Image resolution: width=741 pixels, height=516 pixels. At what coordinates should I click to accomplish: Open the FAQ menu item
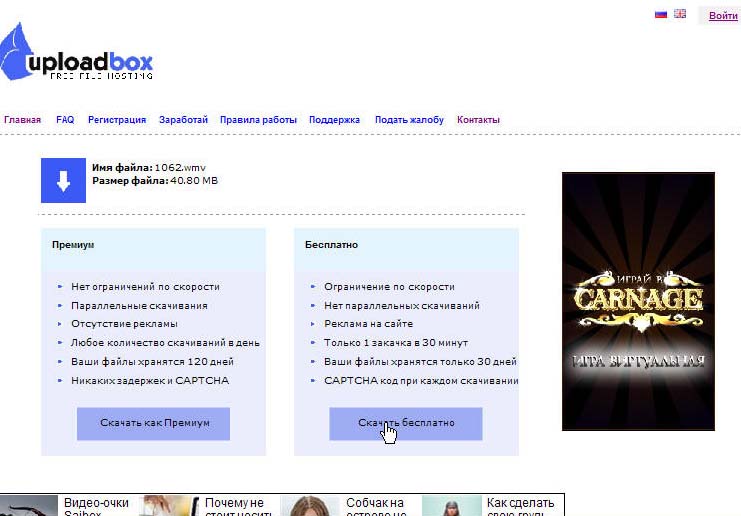pyautogui.click(x=65, y=120)
